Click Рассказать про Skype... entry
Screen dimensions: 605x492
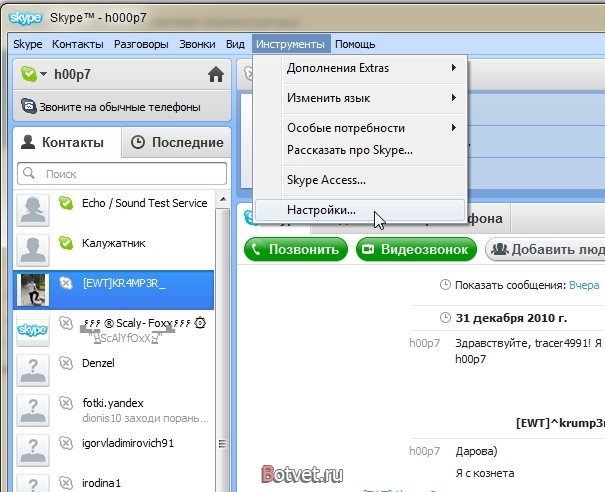pos(360,150)
